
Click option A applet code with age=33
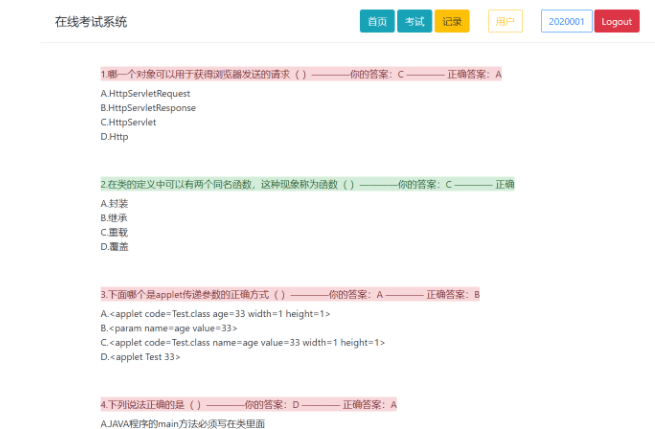click(x=215, y=314)
